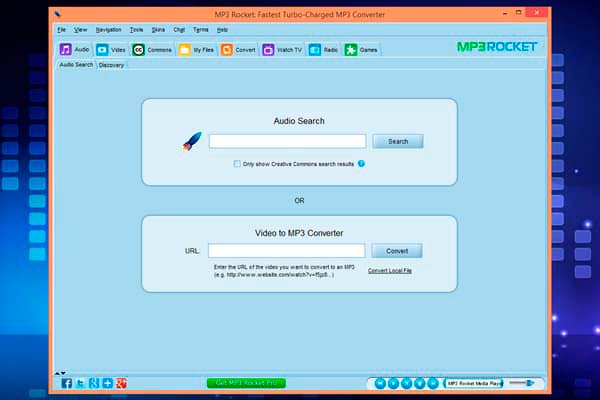The image size is (600, 400).
Task: Click the next track player button
Action: point(432,383)
